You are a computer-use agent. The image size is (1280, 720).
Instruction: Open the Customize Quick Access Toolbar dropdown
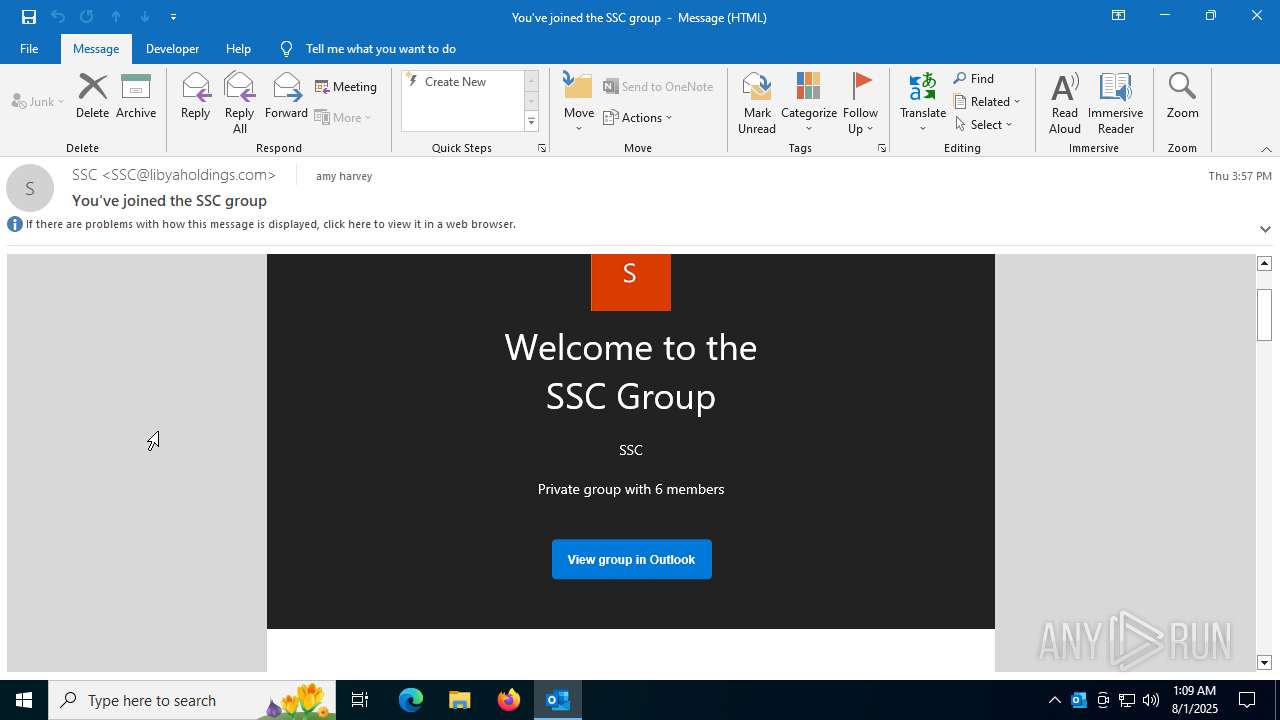pyautogui.click(x=174, y=17)
